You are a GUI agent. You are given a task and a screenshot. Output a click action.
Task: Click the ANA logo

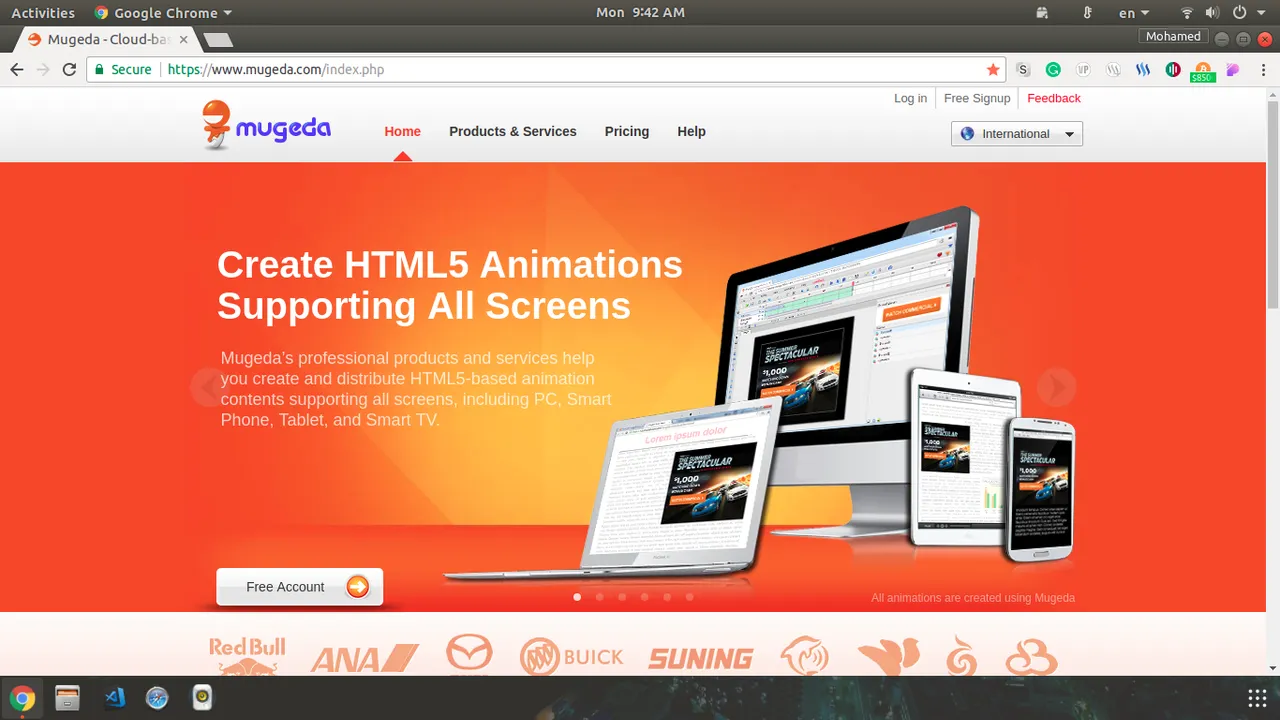click(364, 659)
